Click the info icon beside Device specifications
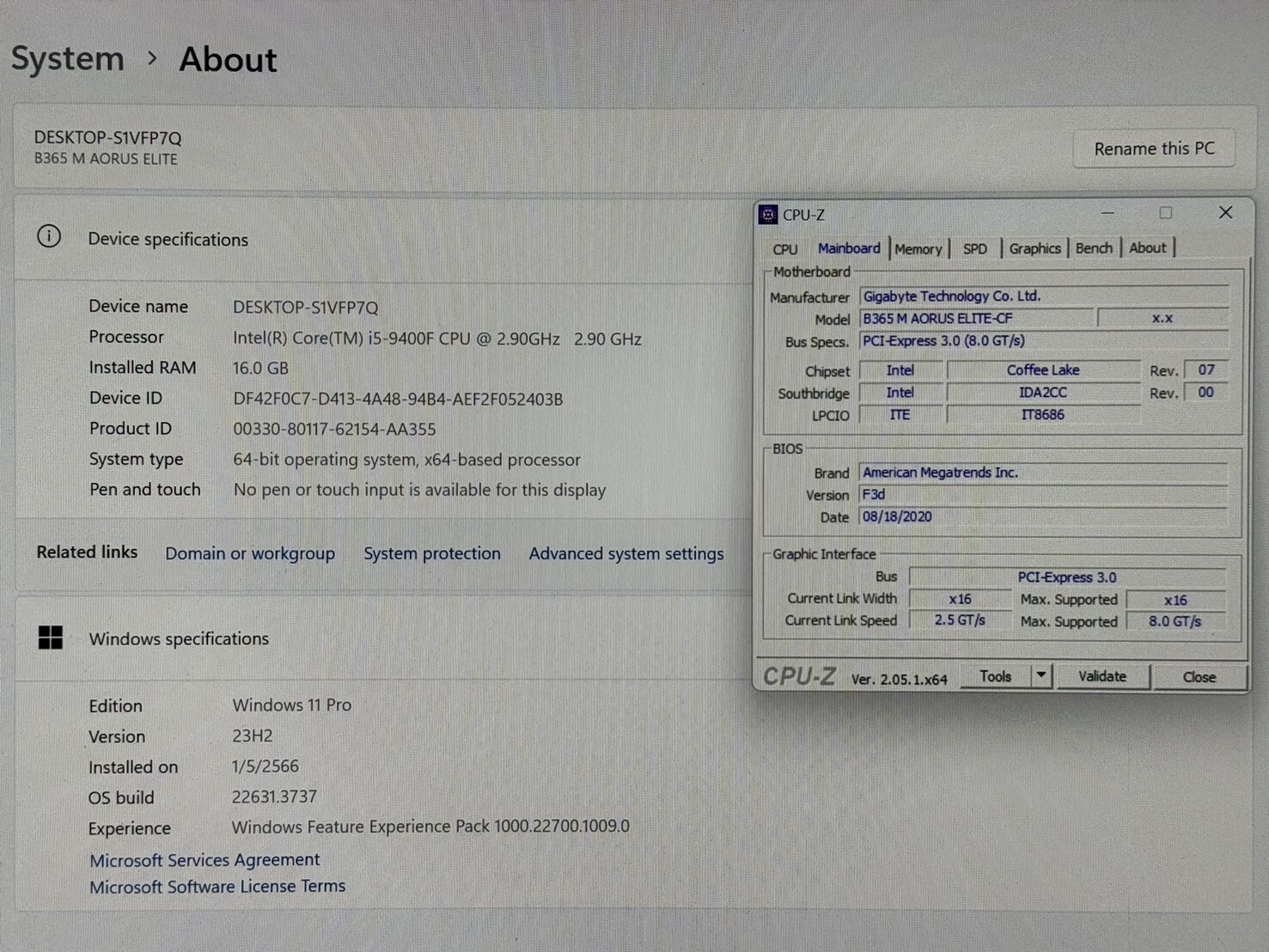Image resolution: width=1269 pixels, height=952 pixels. [x=49, y=236]
